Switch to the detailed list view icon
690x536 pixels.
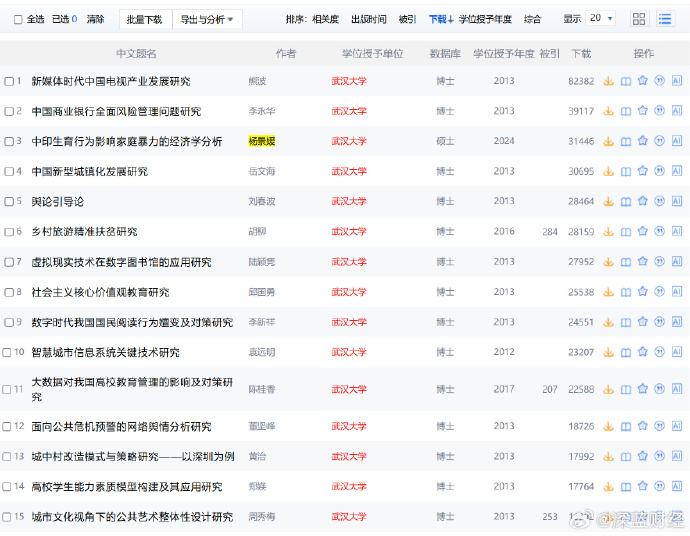[x=665, y=19]
